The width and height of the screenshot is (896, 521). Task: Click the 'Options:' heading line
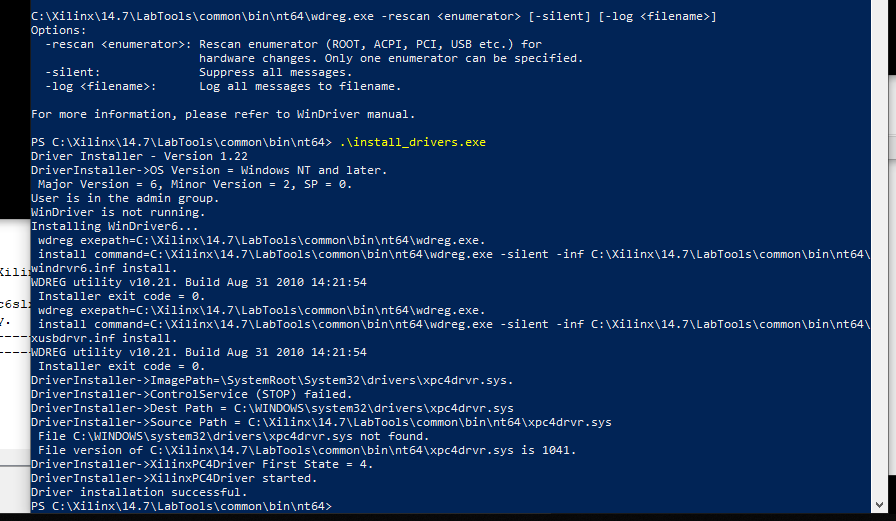[59, 30]
